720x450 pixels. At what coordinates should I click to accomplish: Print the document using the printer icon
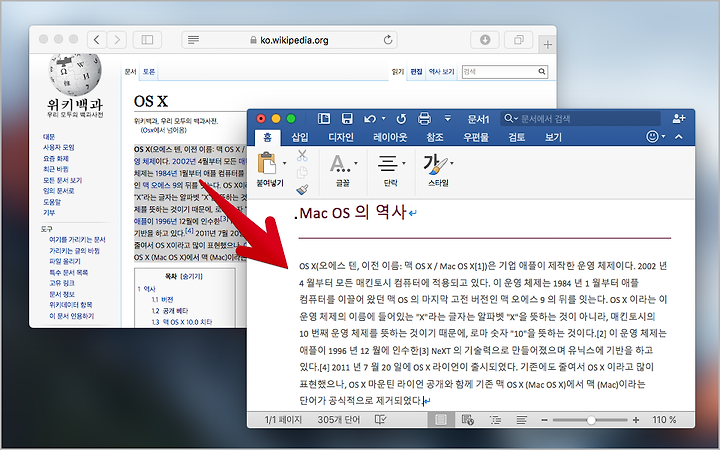(x=424, y=119)
